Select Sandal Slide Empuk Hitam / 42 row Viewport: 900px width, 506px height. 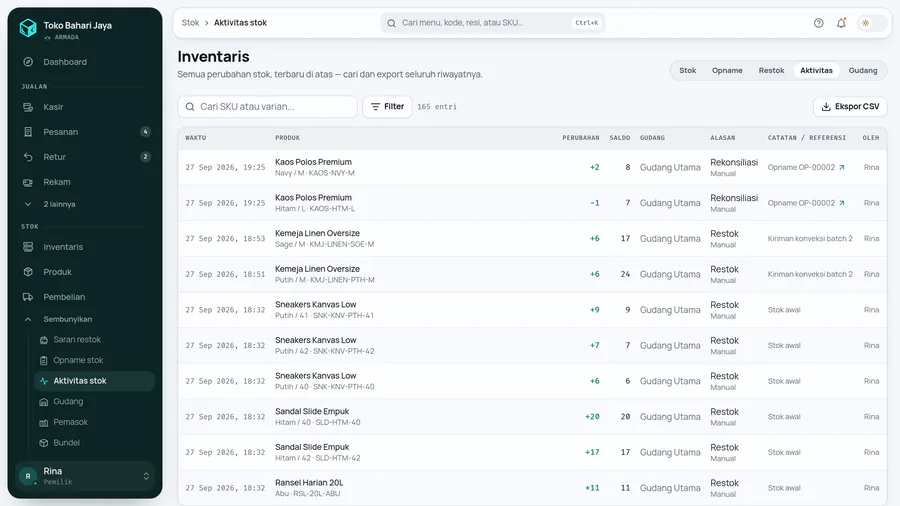coord(532,452)
